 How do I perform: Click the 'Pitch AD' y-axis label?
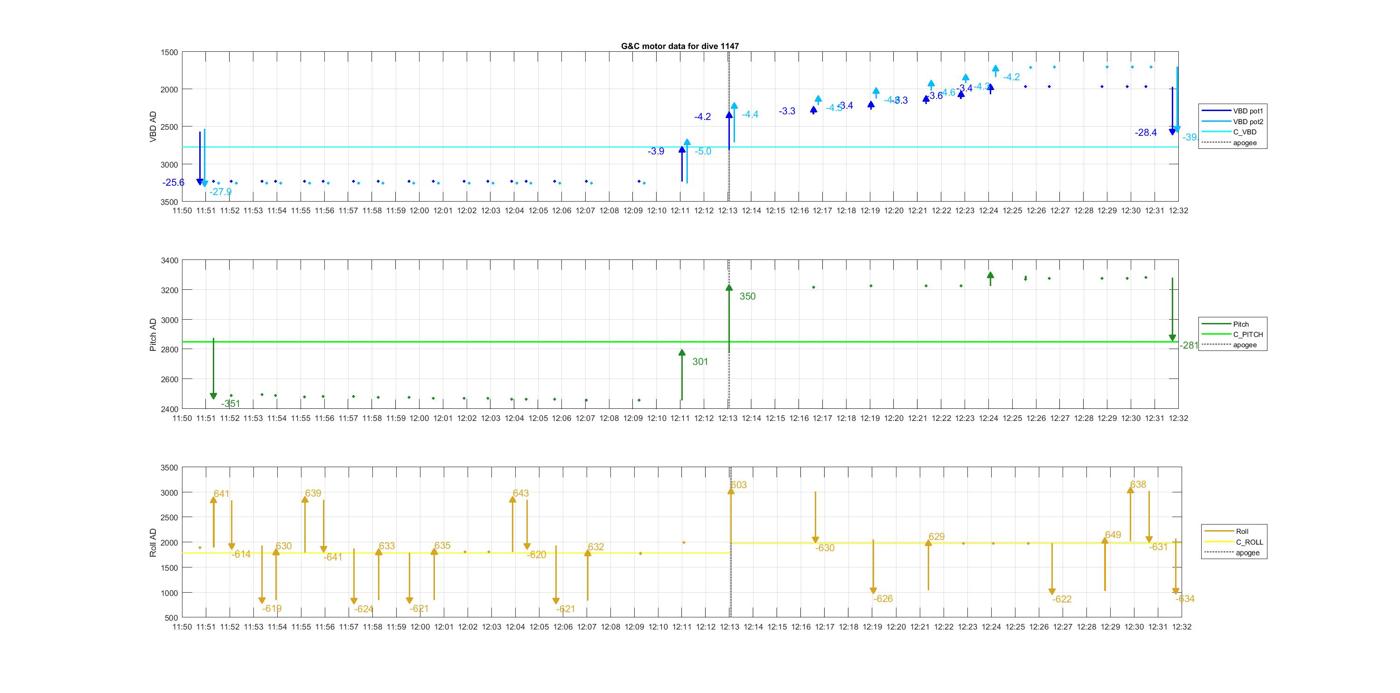click(154, 334)
